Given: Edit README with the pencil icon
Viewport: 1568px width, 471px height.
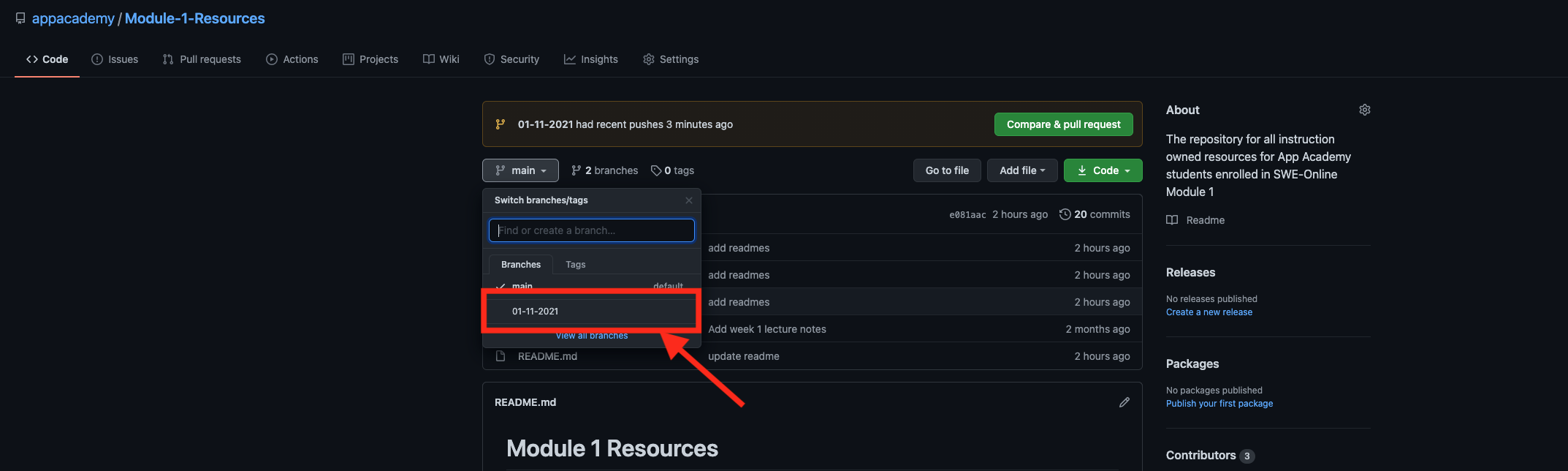Looking at the screenshot, I should click(1124, 402).
